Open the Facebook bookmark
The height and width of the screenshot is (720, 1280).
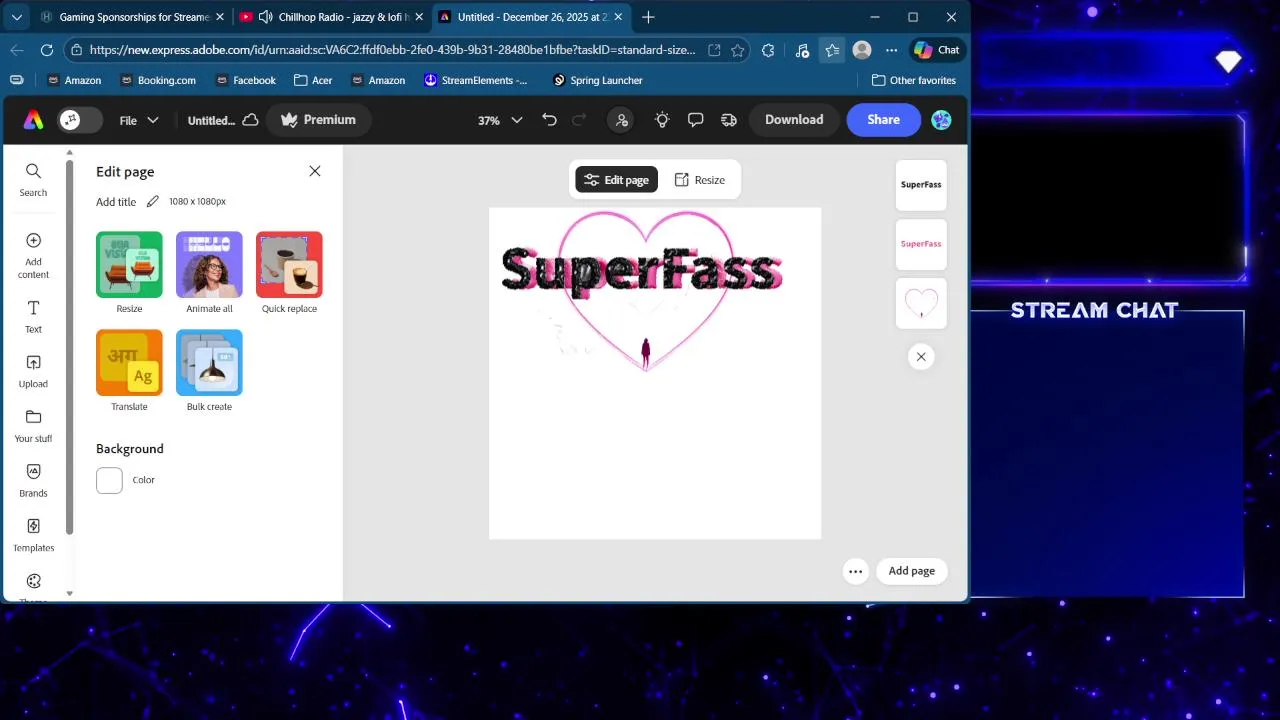pyautogui.click(x=245, y=80)
